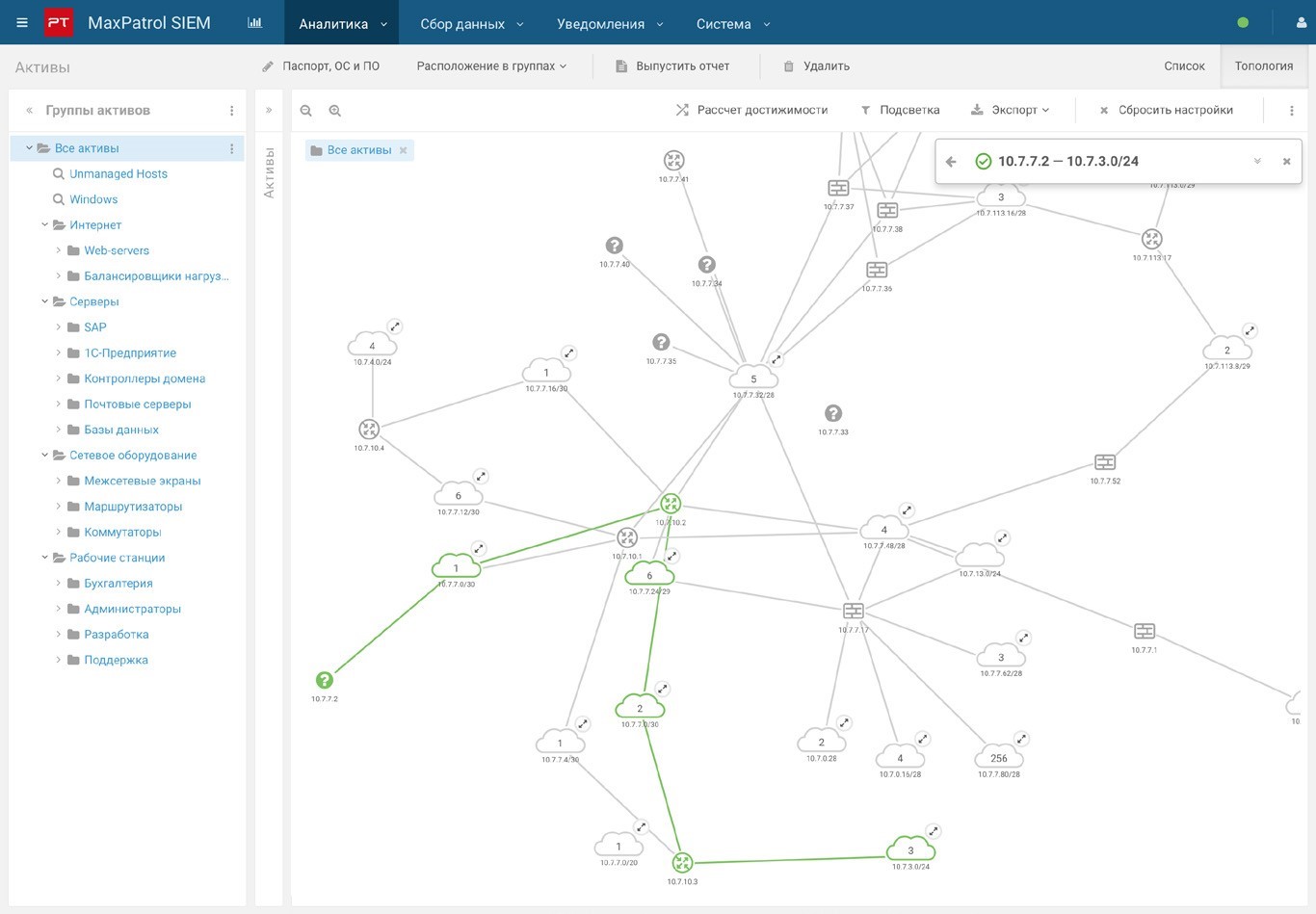Click 'Сбросить настройки' button
This screenshot has width=1316, height=914.
(1166, 111)
